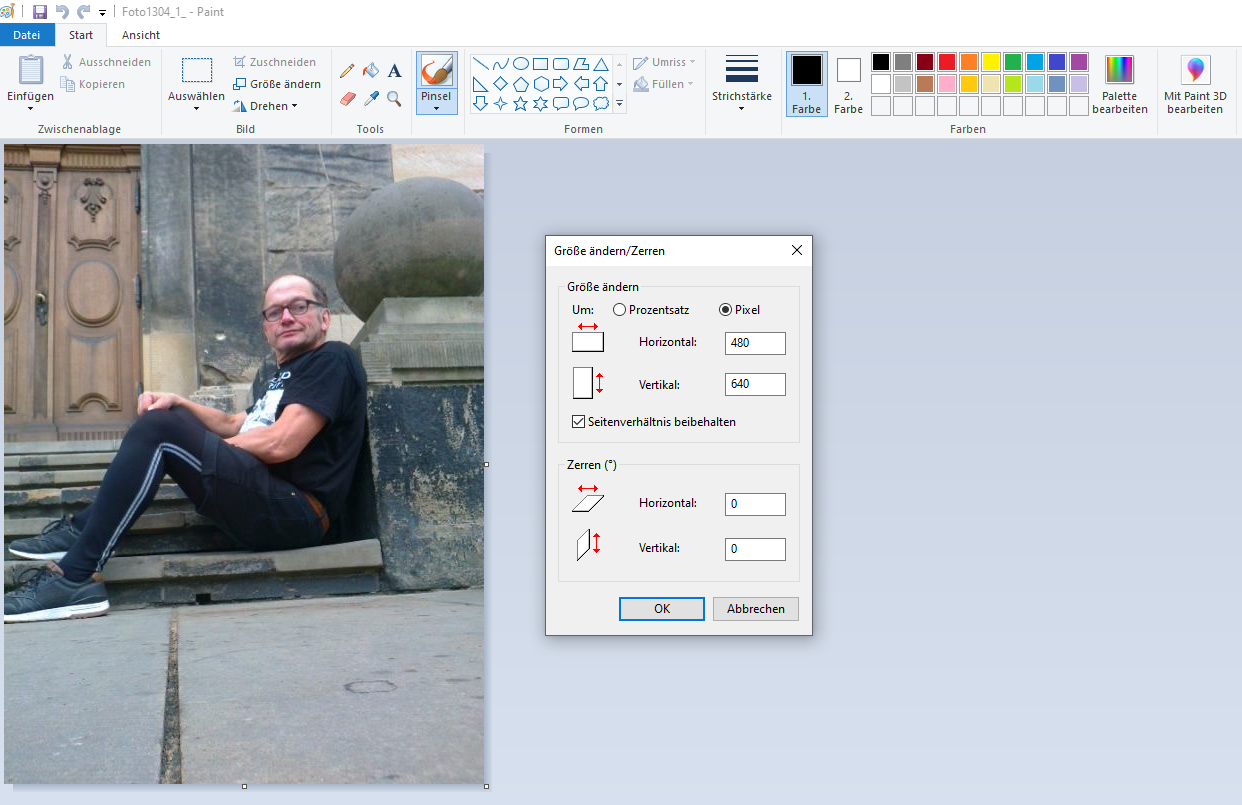
Task: Click the Horizontal resize input field
Action: pyautogui.click(x=755, y=344)
